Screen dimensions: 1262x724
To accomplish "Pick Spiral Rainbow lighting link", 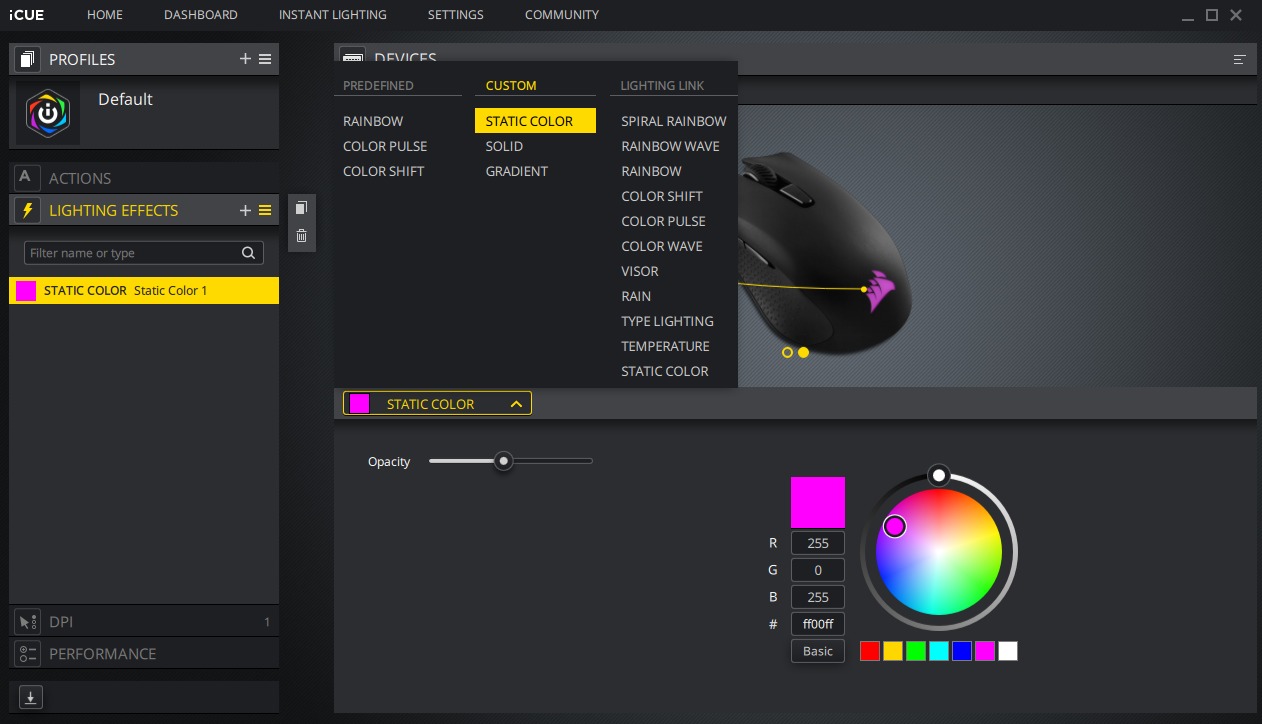I will (x=674, y=121).
